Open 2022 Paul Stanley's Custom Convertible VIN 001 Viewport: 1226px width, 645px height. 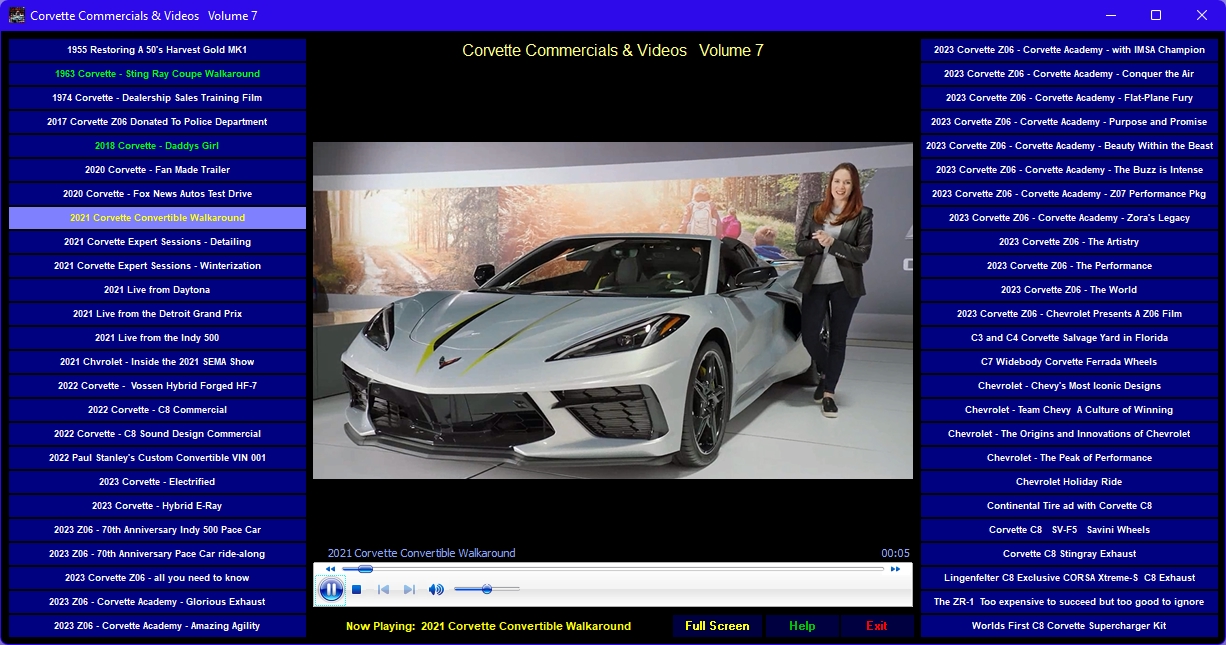[157, 458]
